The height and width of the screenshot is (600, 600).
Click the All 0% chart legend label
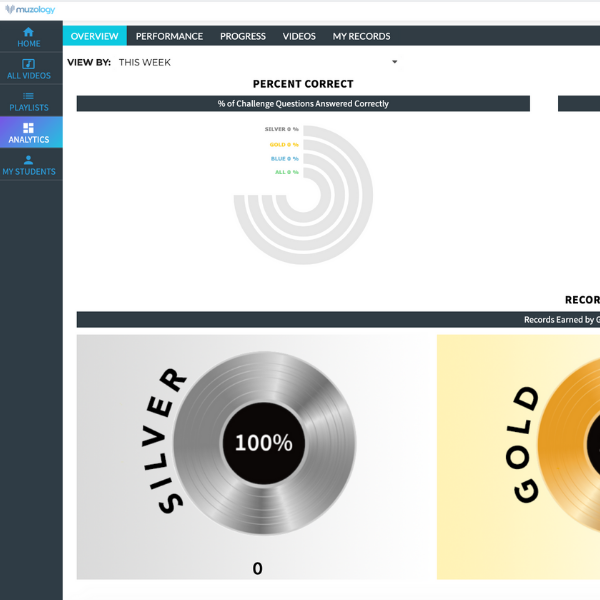pos(286,172)
